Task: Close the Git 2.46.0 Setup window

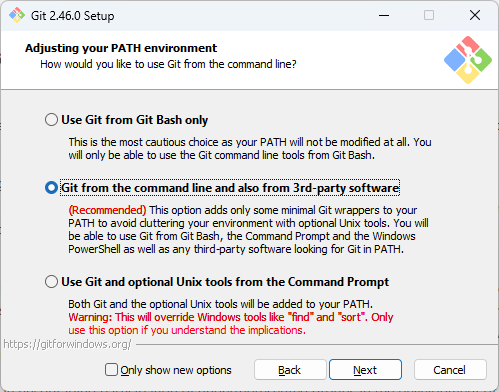Action: click(x=475, y=15)
